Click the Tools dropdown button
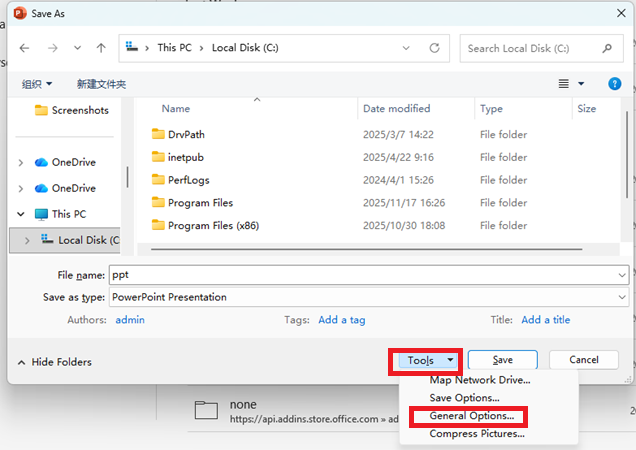This screenshot has height=450, width=636. (x=428, y=360)
